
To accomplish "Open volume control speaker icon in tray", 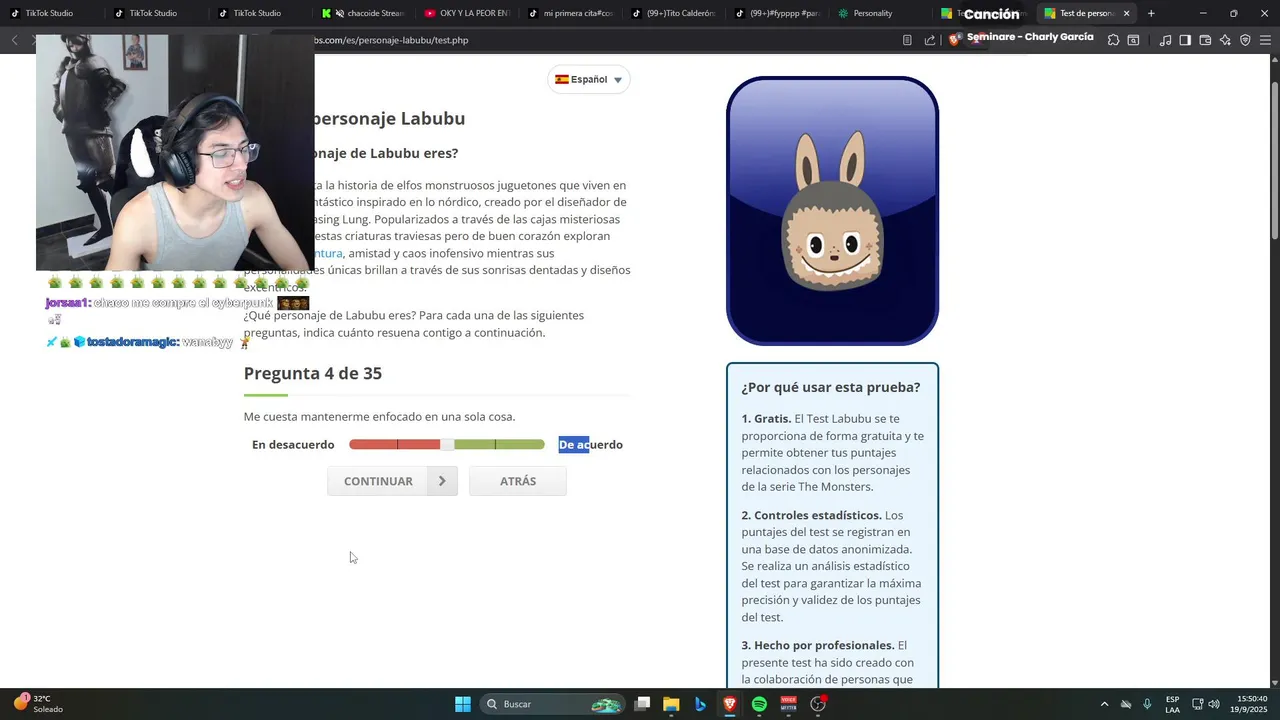I will 1214,704.
